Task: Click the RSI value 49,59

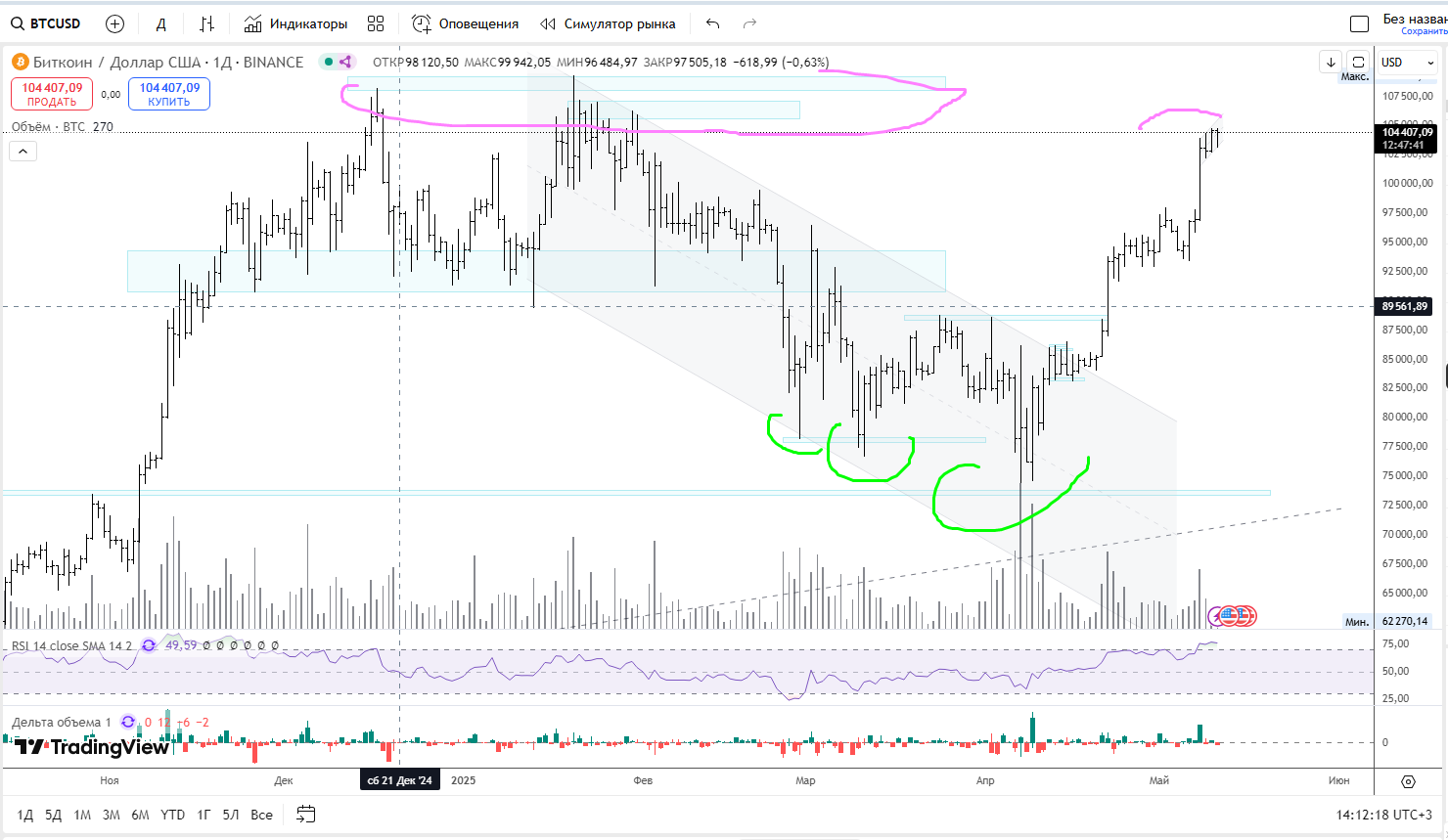Action: [181, 645]
